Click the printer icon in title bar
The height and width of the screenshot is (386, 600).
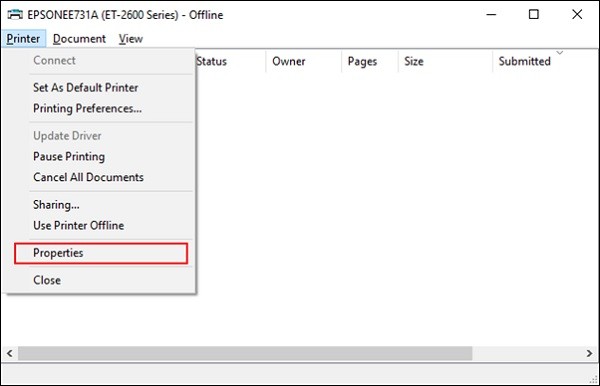15,15
